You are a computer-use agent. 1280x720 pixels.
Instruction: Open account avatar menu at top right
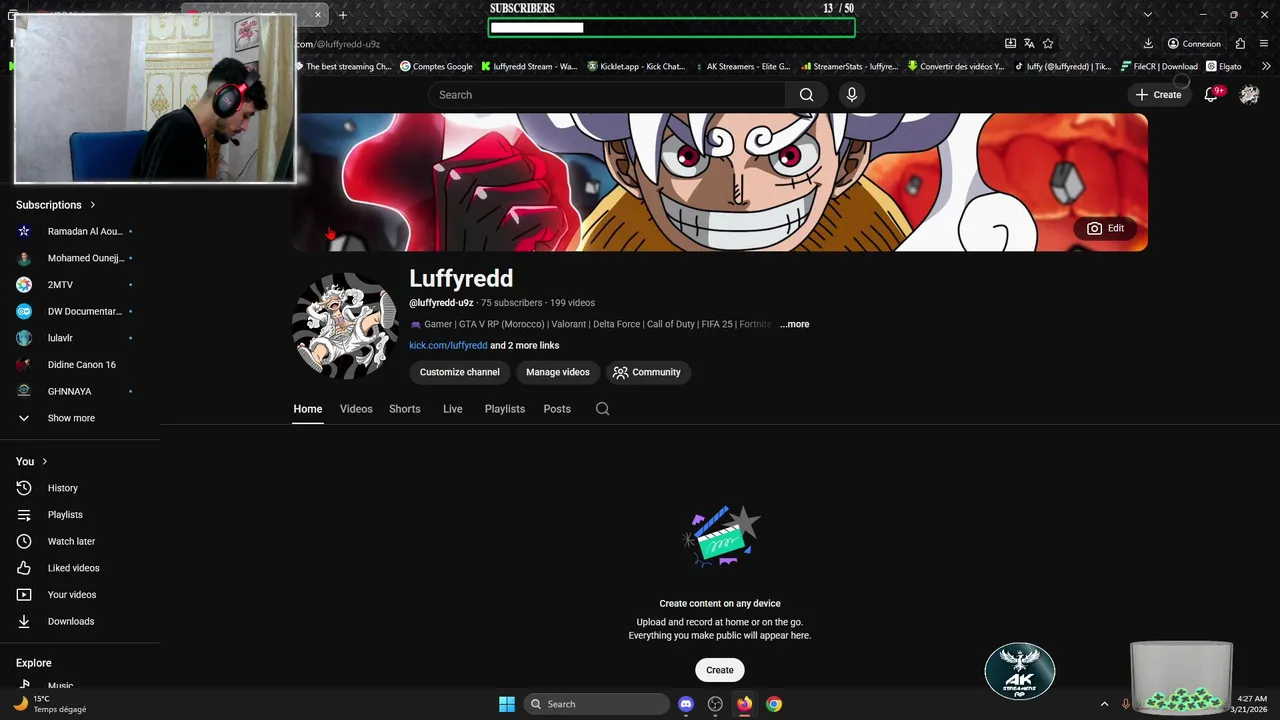point(1249,95)
